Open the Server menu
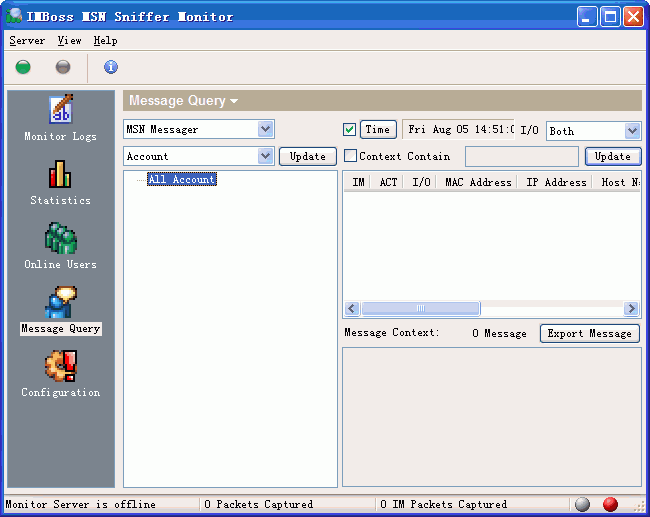Image resolution: width=650 pixels, height=517 pixels. pyautogui.click(x=27, y=41)
